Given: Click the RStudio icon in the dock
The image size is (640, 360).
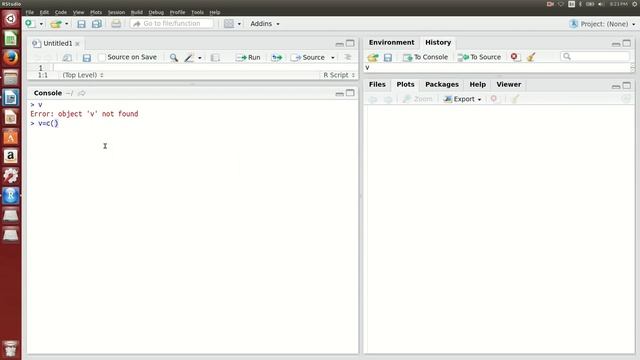Looking at the screenshot, I should pos(11,196).
